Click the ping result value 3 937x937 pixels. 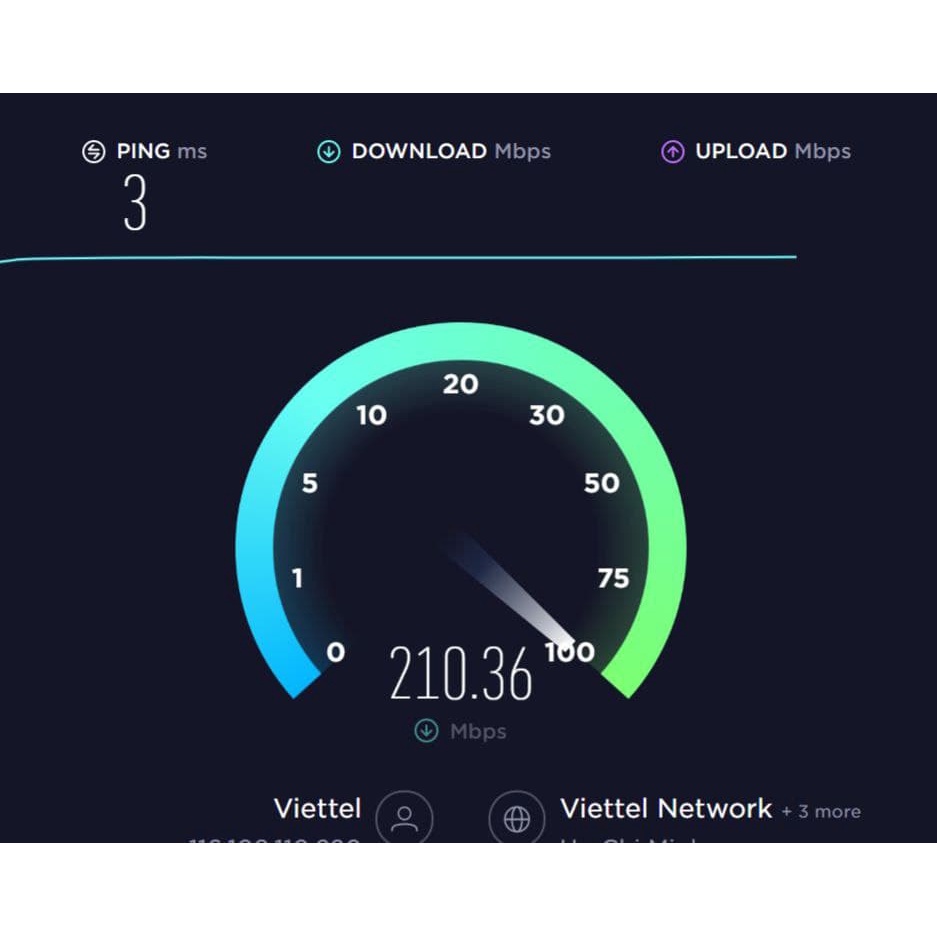click(135, 202)
